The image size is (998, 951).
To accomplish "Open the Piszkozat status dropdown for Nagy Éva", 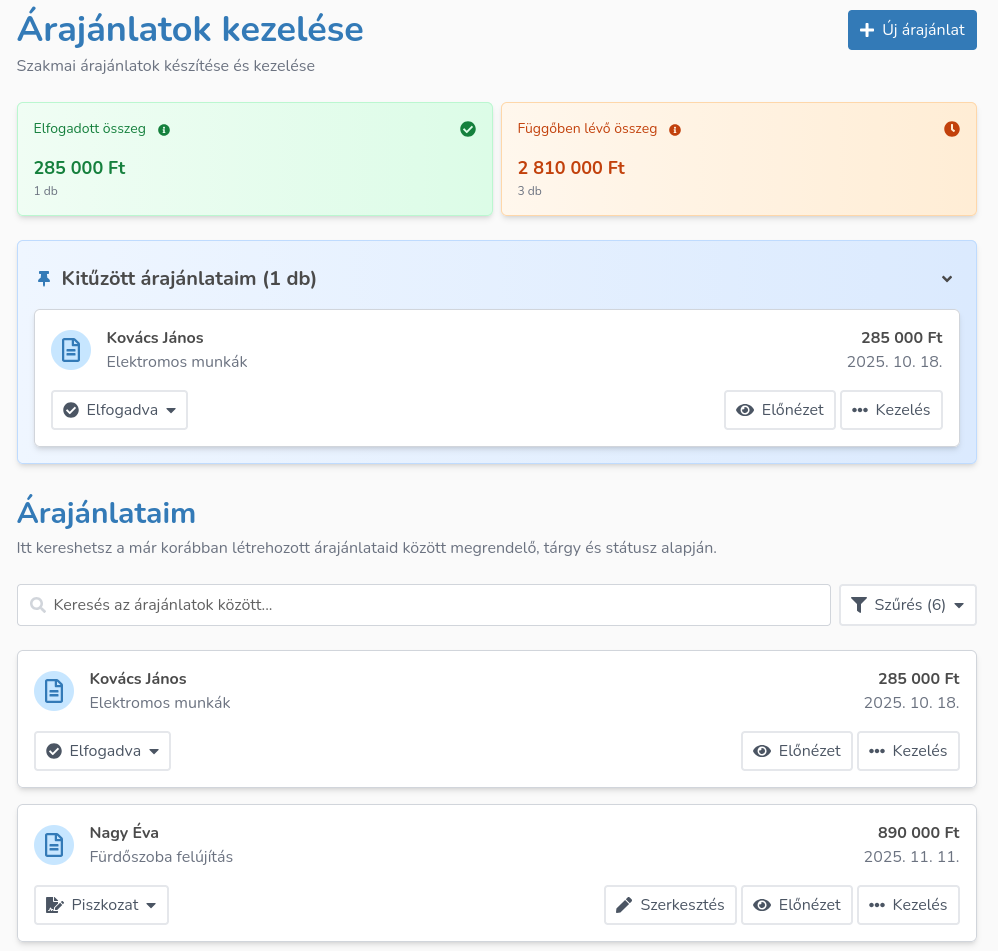I will pyautogui.click(x=101, y=905).
